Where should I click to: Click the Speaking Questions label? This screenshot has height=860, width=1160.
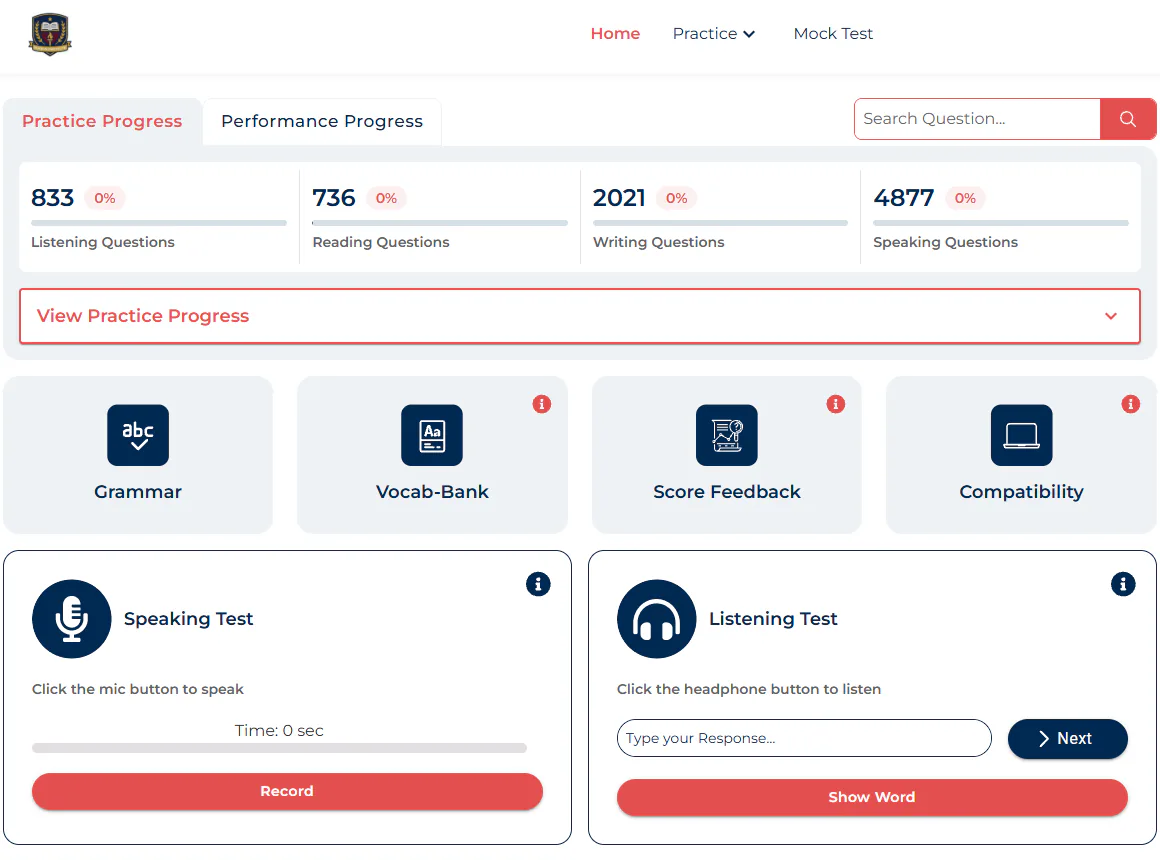(945, 242)
